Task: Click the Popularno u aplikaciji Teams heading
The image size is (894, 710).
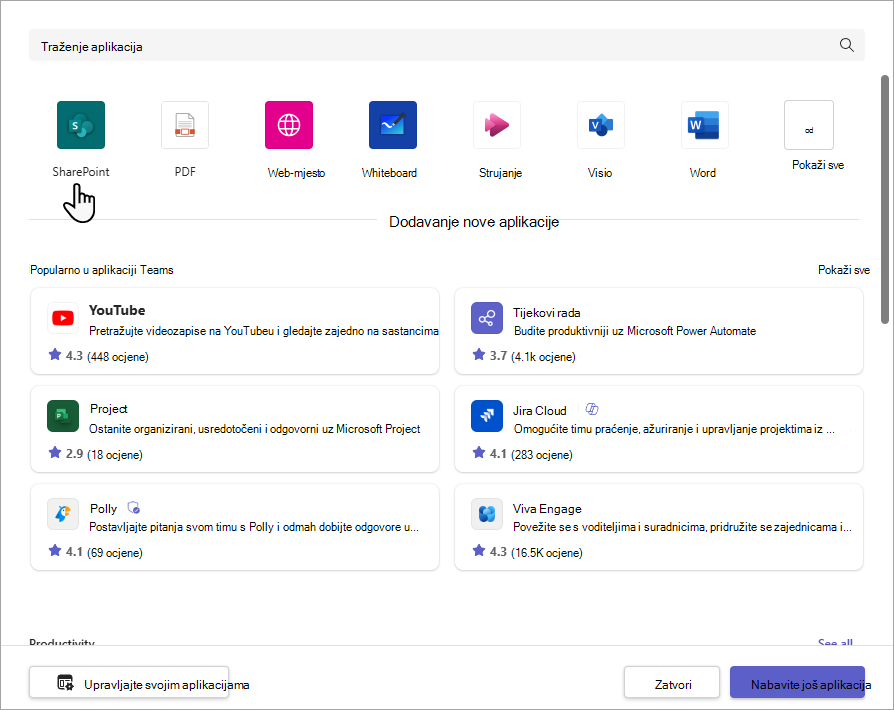Action: (101, 270)
